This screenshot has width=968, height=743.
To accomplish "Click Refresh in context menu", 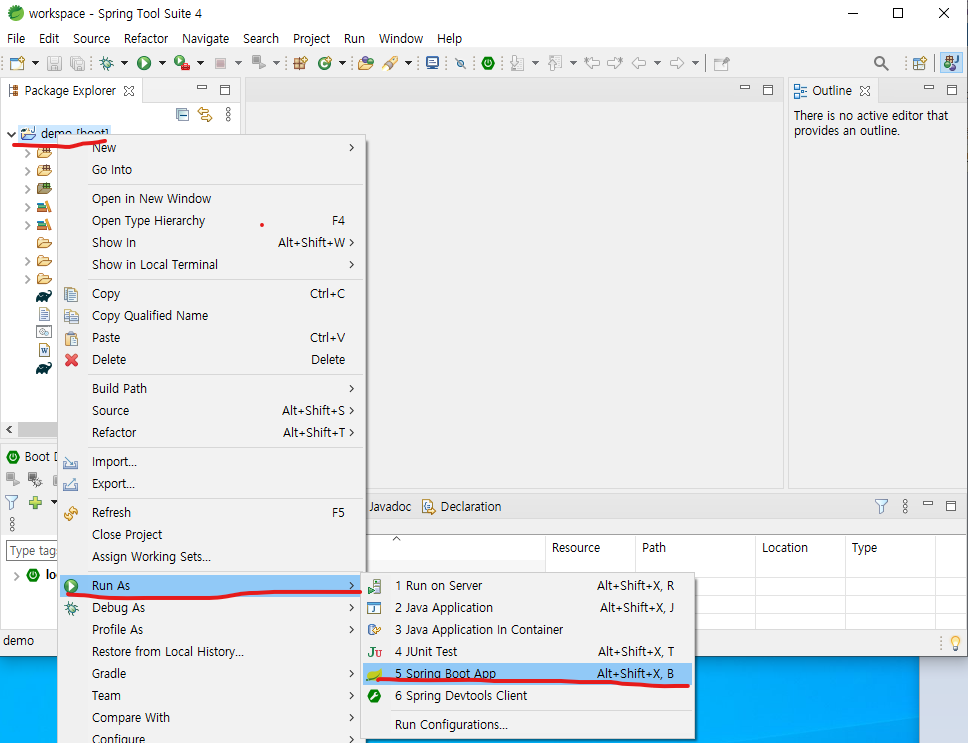I will [x=211, y=513].
